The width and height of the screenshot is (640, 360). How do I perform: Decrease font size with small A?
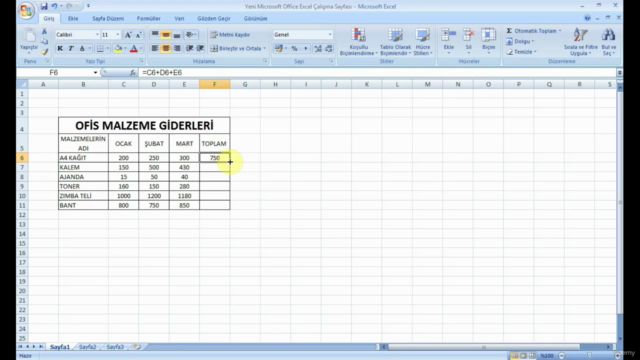[x=138, y=35]
